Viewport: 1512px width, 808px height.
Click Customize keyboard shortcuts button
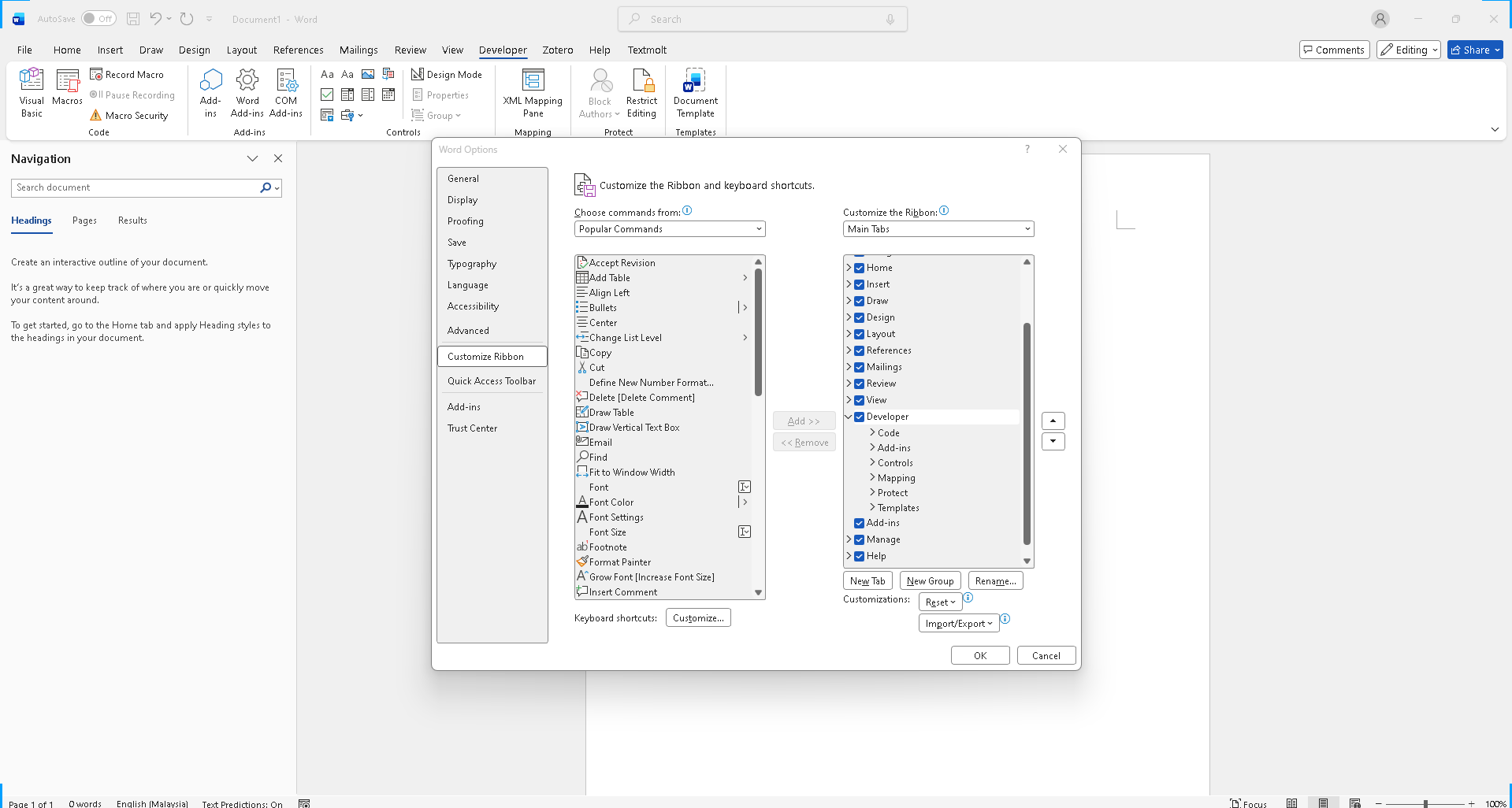698,617
